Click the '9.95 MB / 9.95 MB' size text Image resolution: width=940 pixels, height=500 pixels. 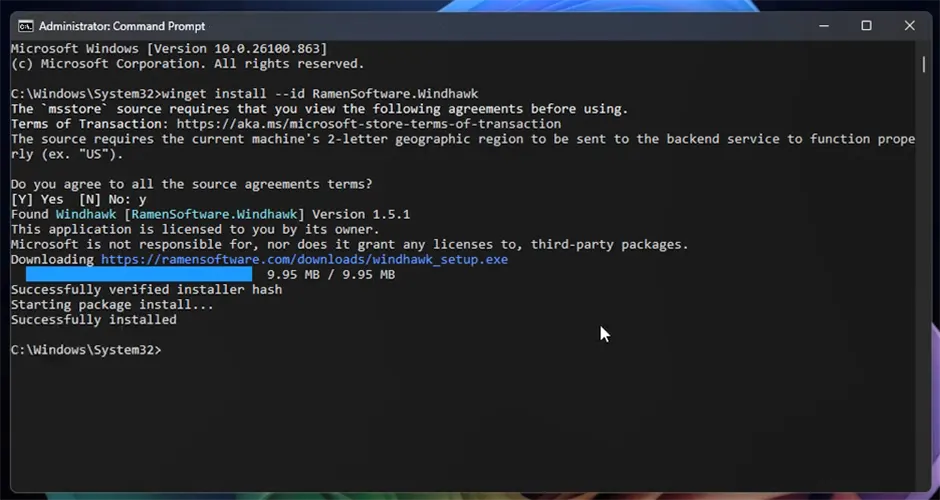(x=330, y=274)
